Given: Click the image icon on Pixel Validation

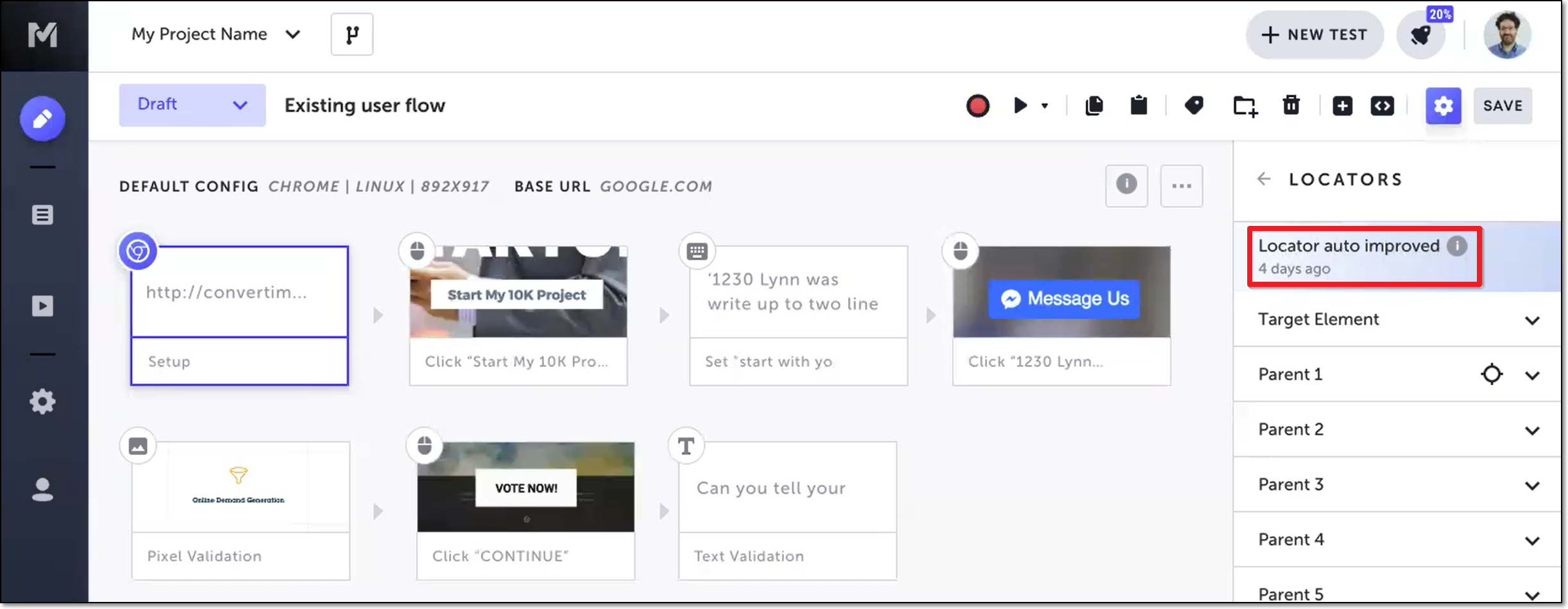Looking at the screenshot, I should 138,446.
